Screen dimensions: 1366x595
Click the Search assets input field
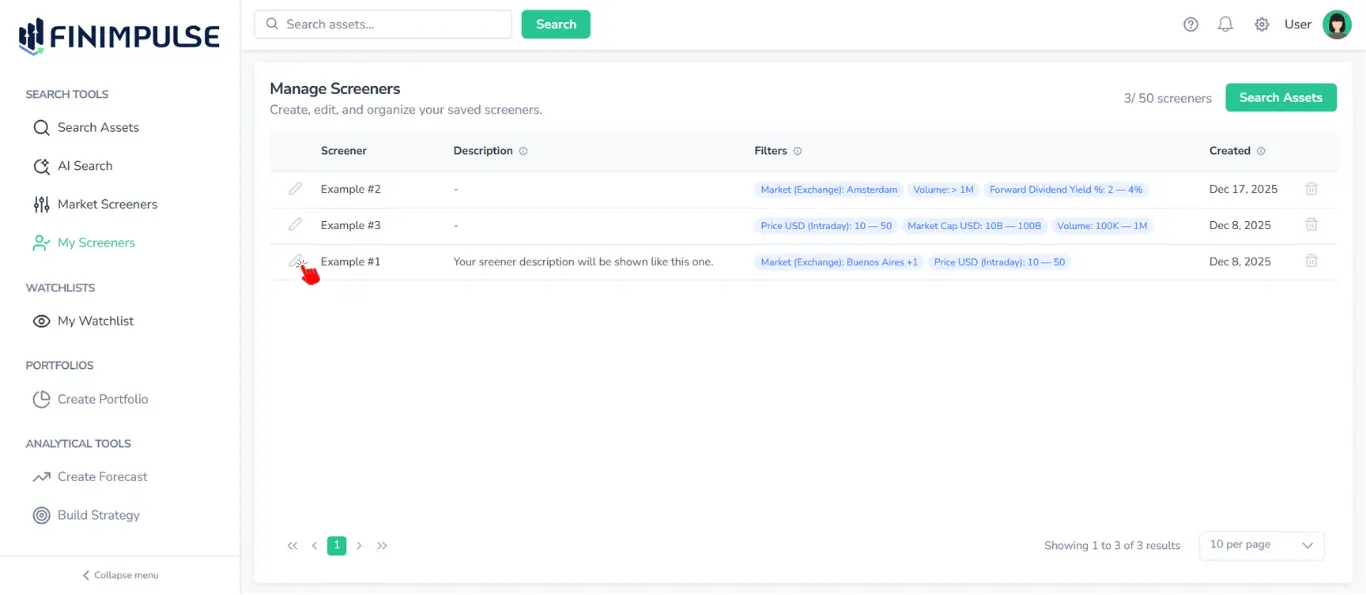tap(382, 22)
